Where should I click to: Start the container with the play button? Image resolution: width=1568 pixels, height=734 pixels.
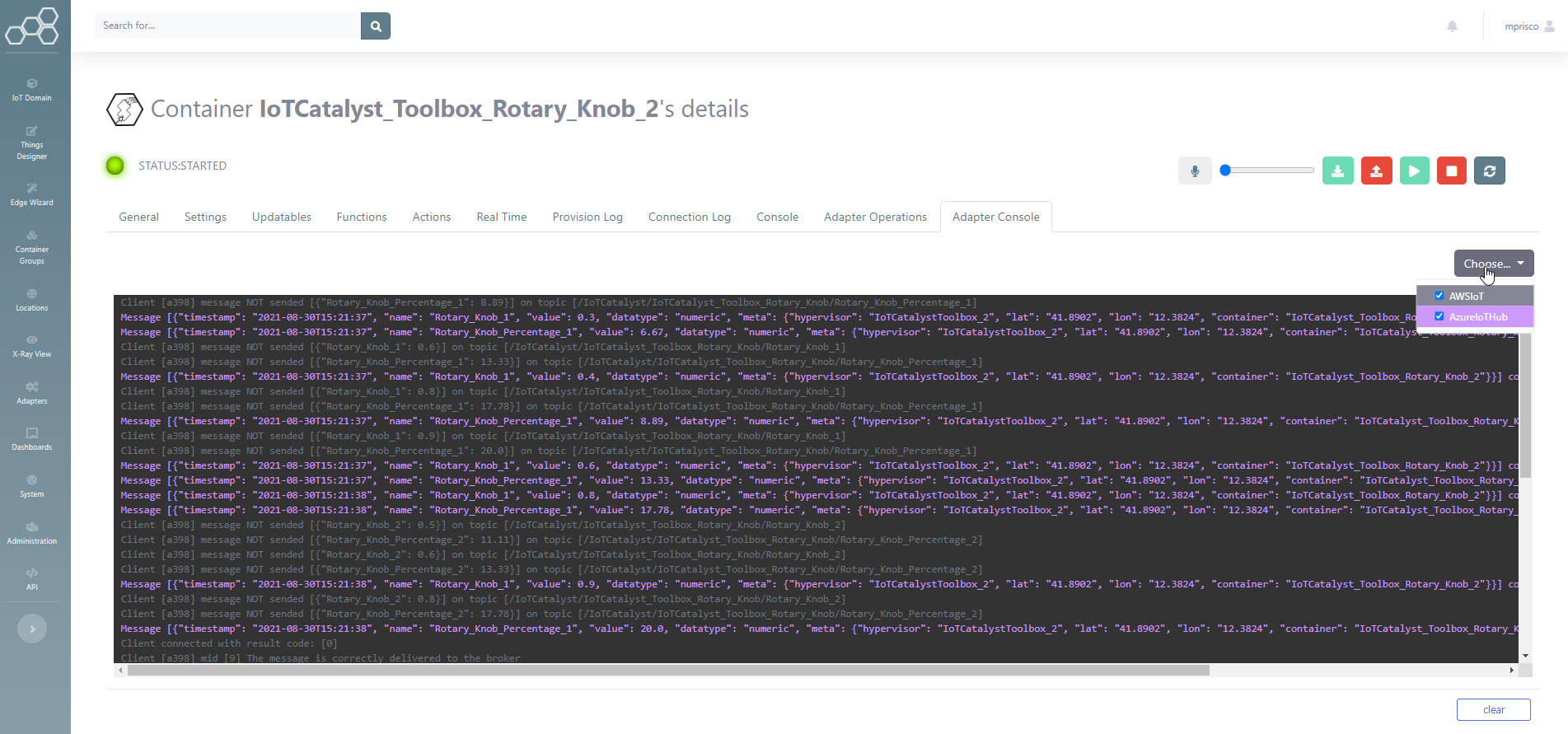coord(1414,171)
